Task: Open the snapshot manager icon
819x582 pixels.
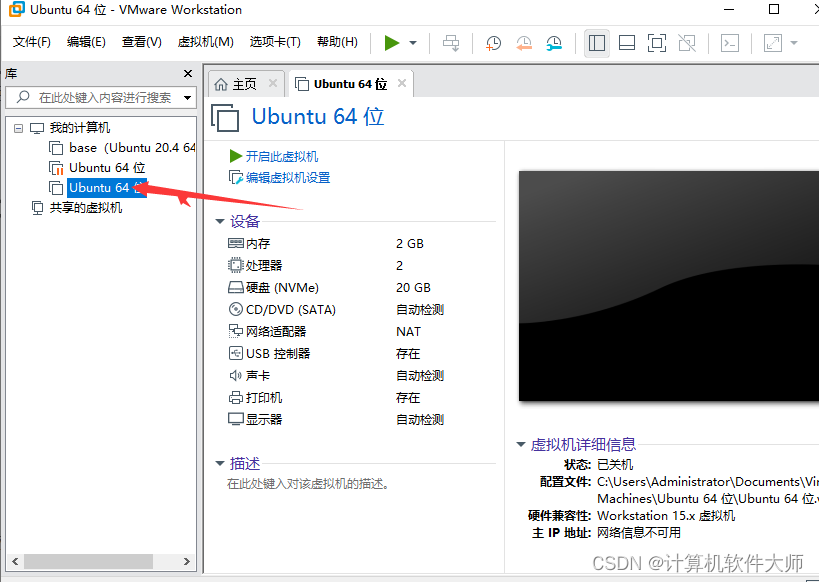Action: (x=554, y=43)
